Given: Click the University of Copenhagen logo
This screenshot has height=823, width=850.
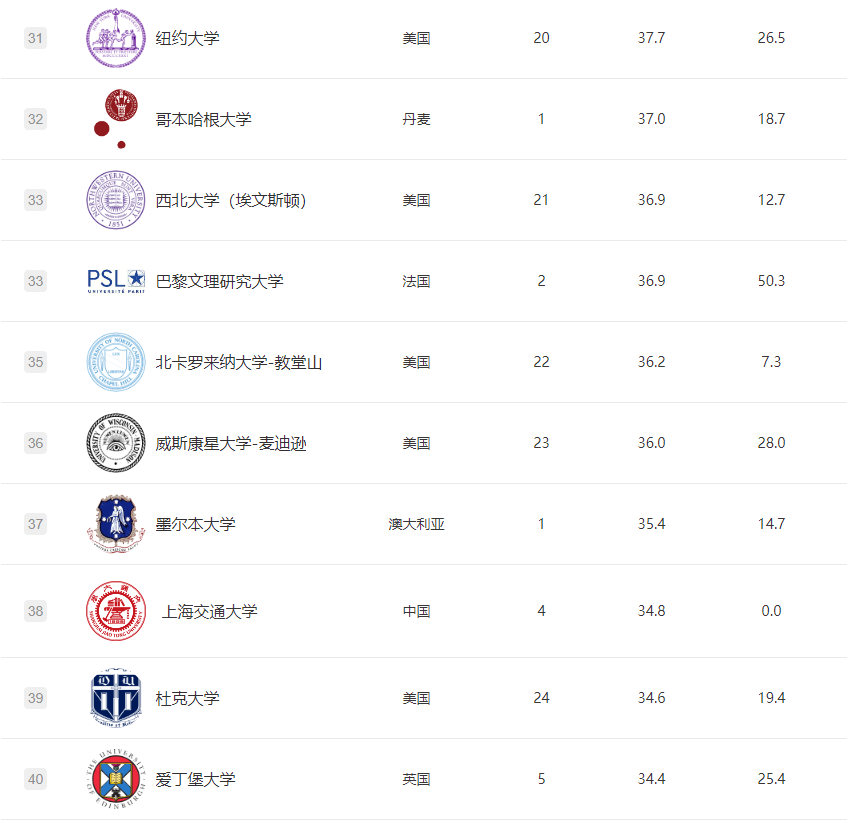Looking at the screenshot, I should [114, 119].
